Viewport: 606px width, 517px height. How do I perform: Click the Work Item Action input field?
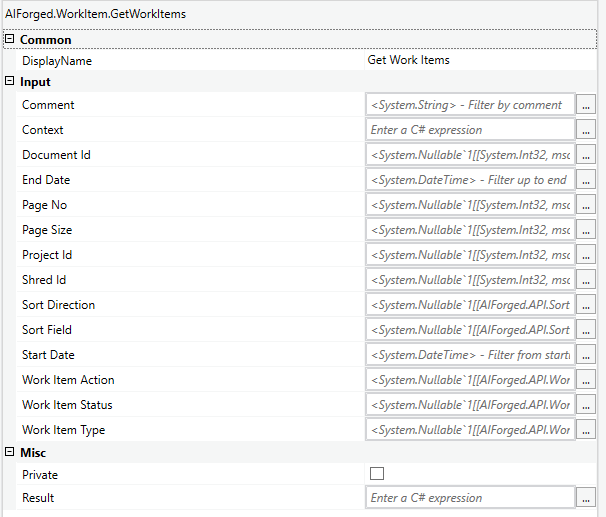click(470, 379)
